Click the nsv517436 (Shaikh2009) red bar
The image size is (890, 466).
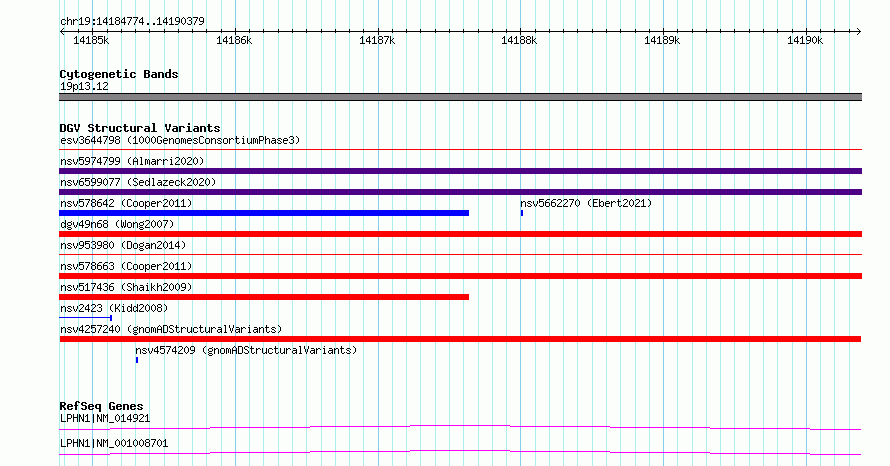coord(264,297)
